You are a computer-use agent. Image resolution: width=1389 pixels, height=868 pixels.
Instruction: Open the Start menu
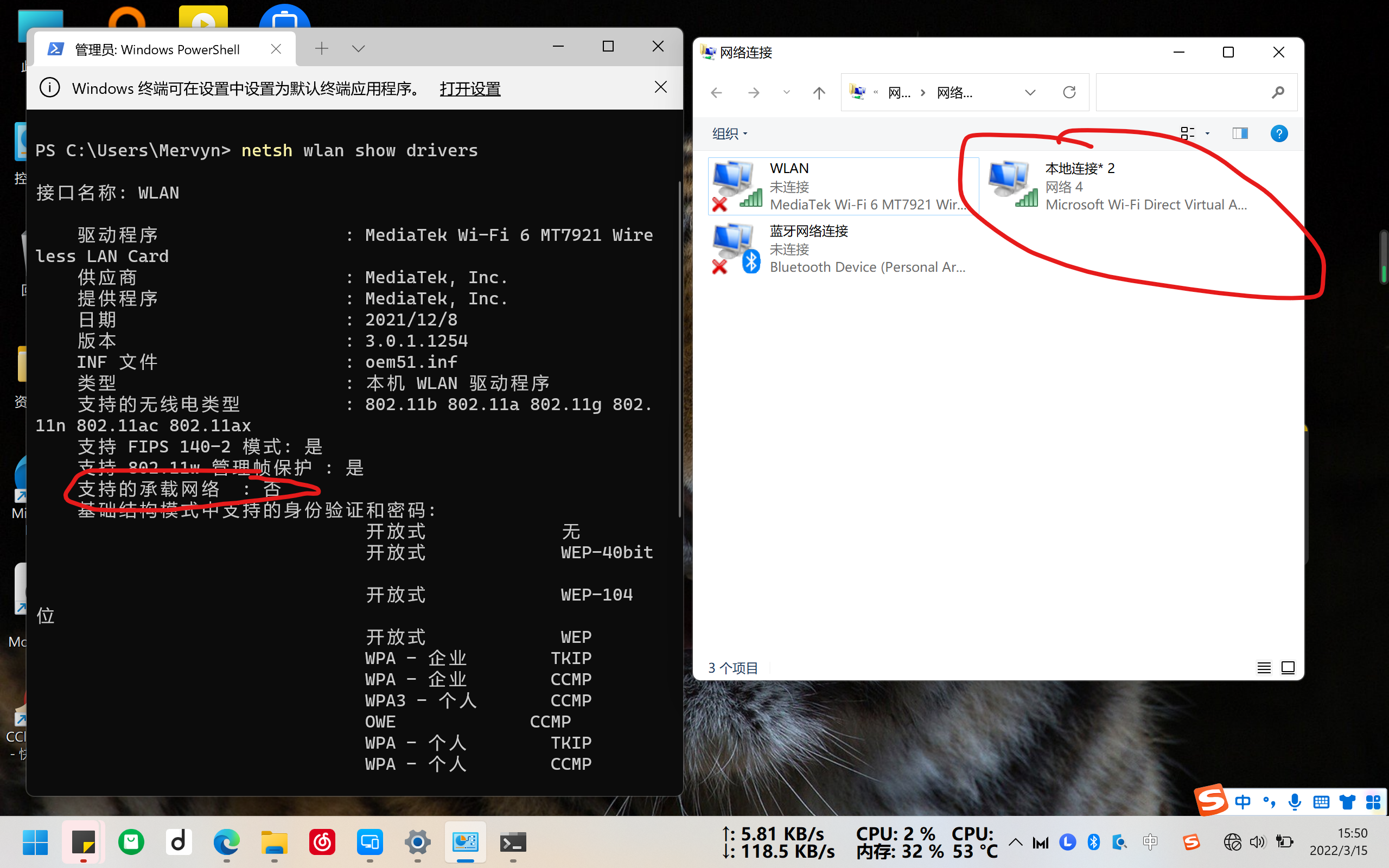click(36, 842)
